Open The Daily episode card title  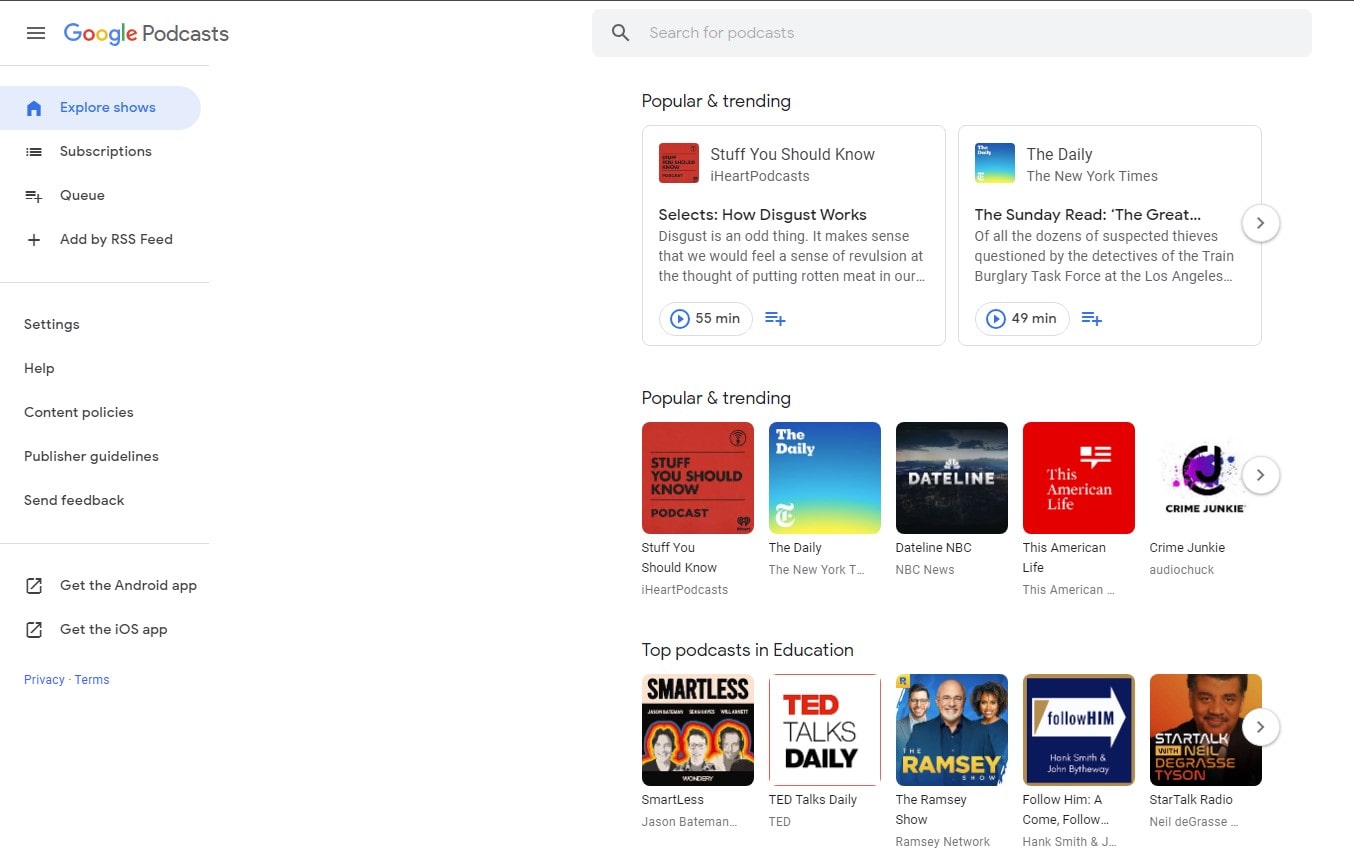[1059, 154]
